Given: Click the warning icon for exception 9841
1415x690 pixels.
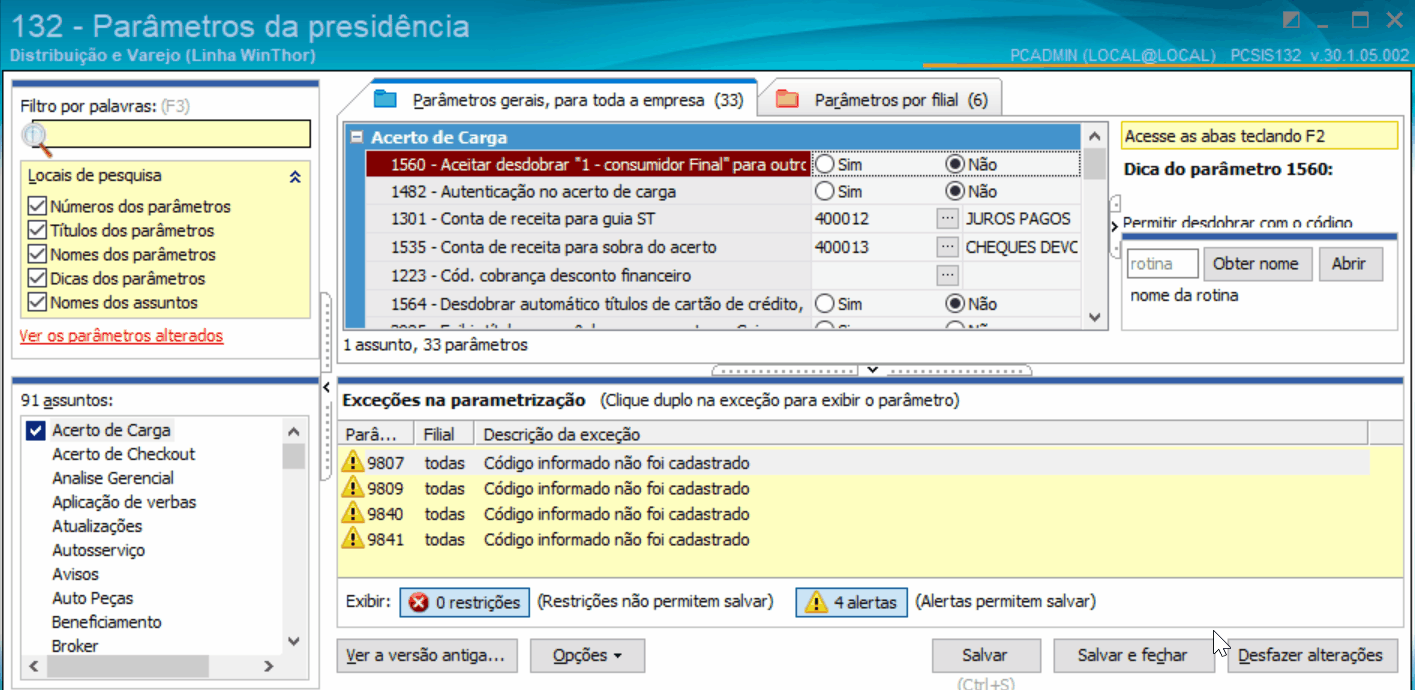Looking at the screenshot, I should pos(353,539).
